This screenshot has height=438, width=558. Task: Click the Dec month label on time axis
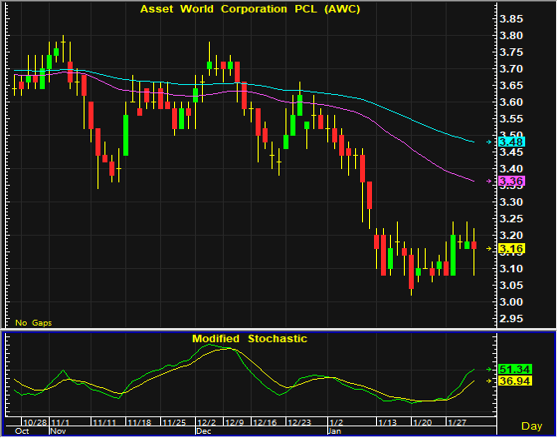204,431
